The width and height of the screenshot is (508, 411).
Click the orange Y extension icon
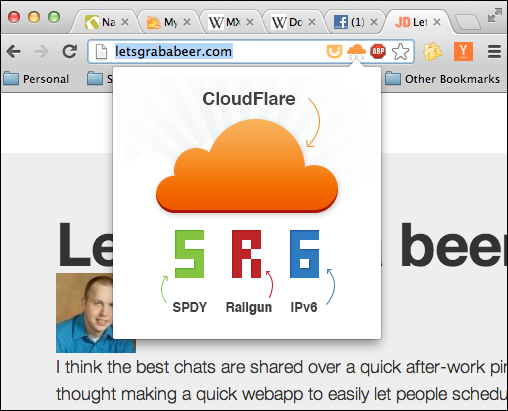(463, 51)
